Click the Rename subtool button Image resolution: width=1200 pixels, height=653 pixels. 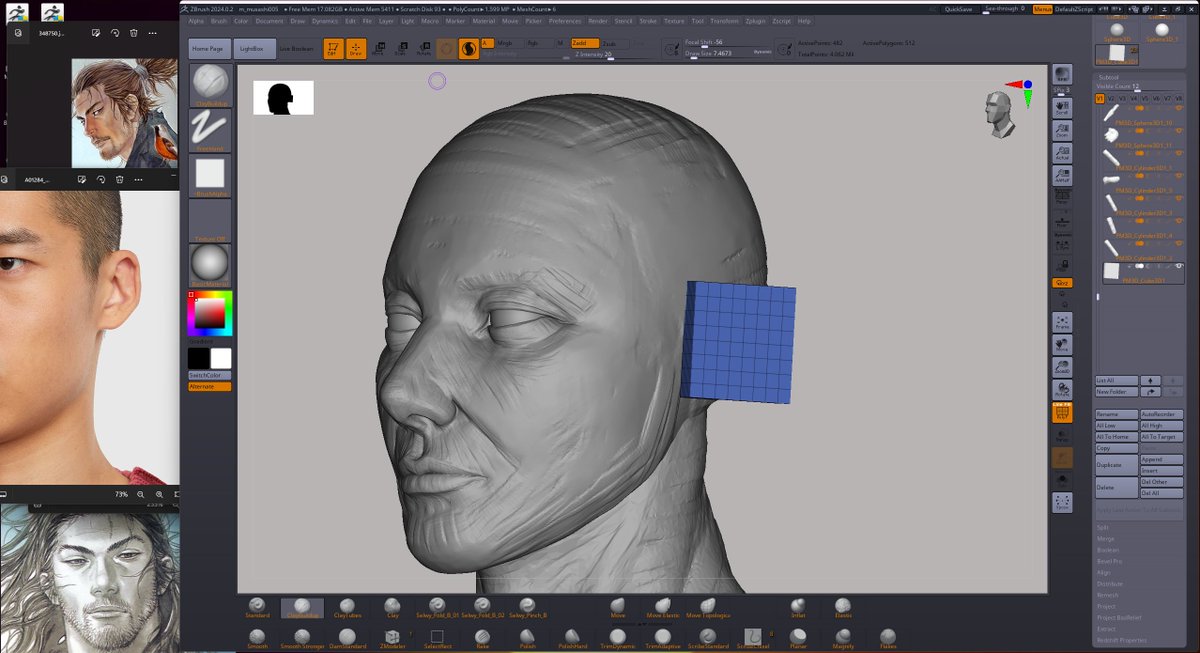pos(1116,414)
